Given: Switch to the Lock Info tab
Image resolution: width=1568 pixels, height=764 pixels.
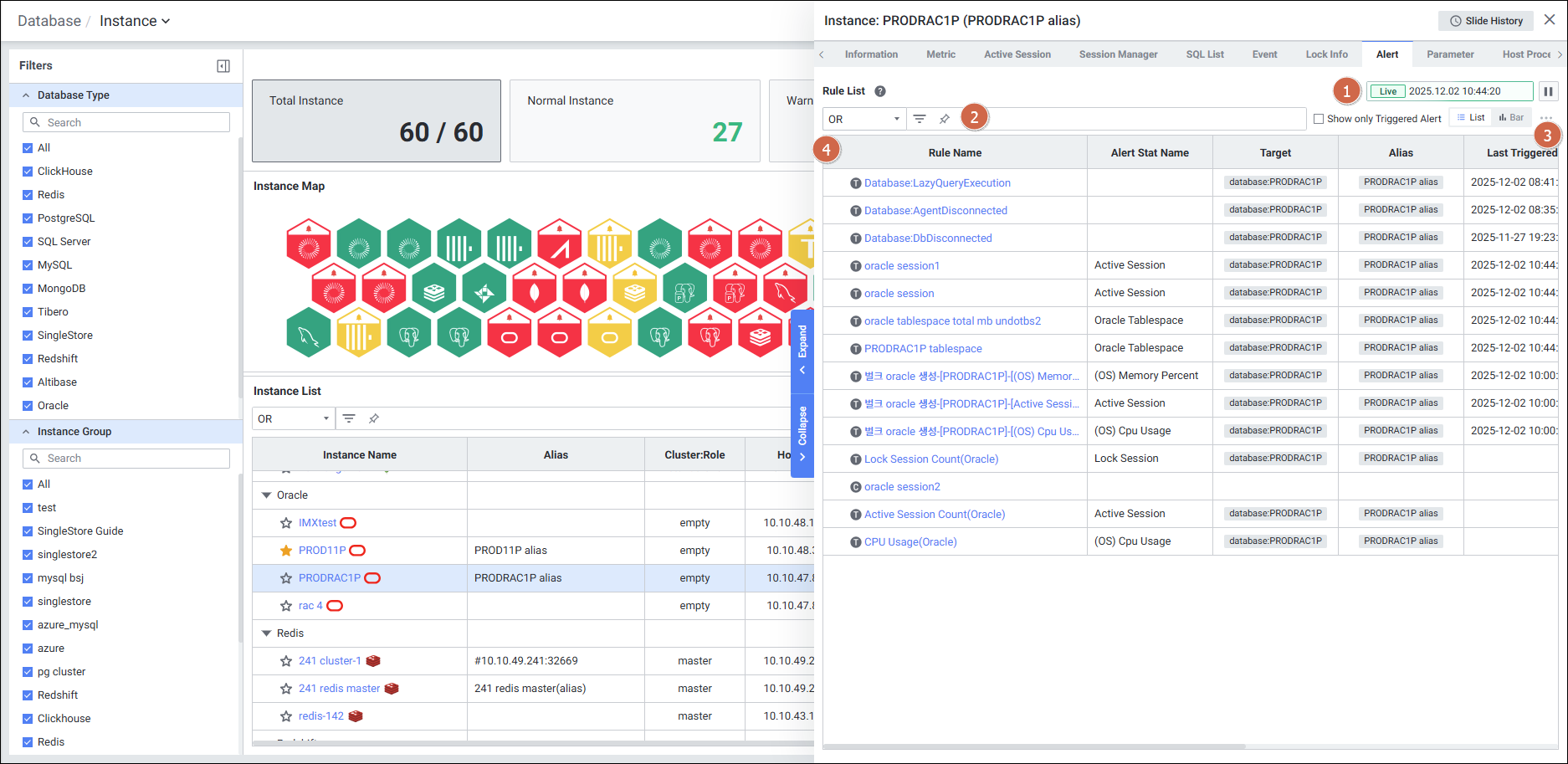Looking at the screenshot, I should click(1326, 54).
